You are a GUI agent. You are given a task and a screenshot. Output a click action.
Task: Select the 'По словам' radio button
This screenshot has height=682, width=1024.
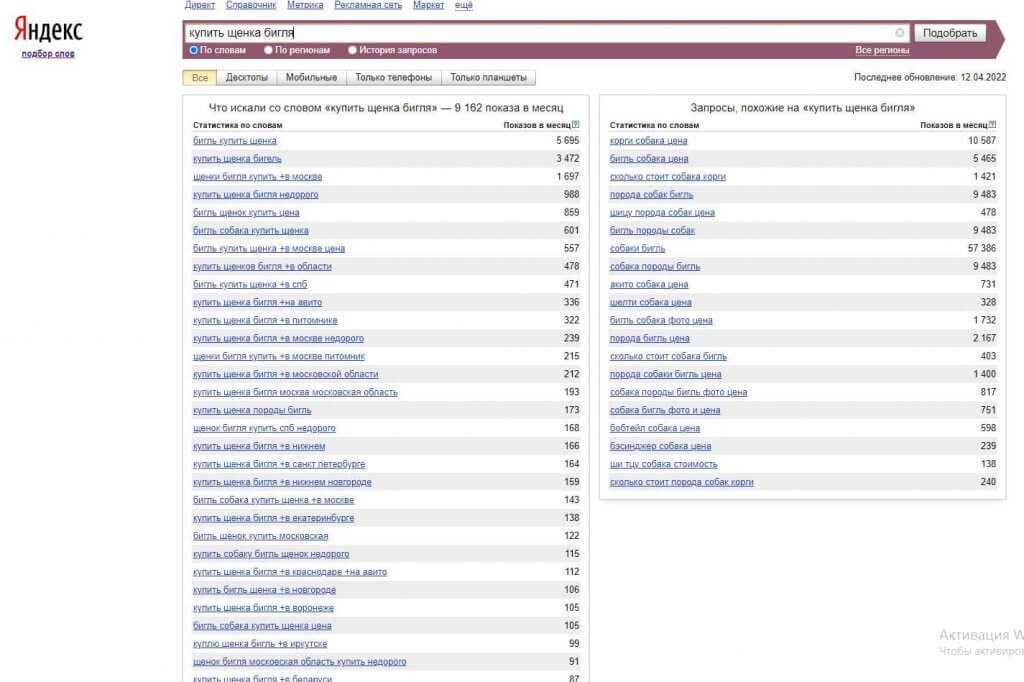(x=194, y=50)
